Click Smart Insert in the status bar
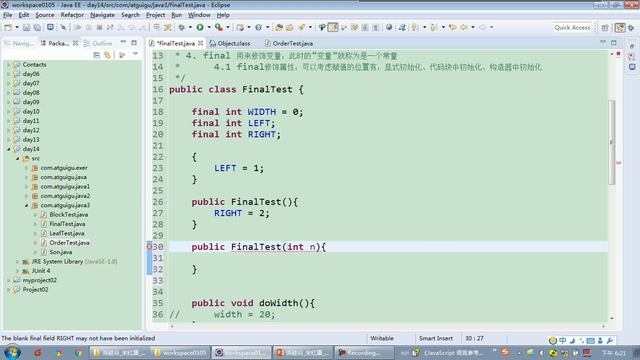 [436, 338]
